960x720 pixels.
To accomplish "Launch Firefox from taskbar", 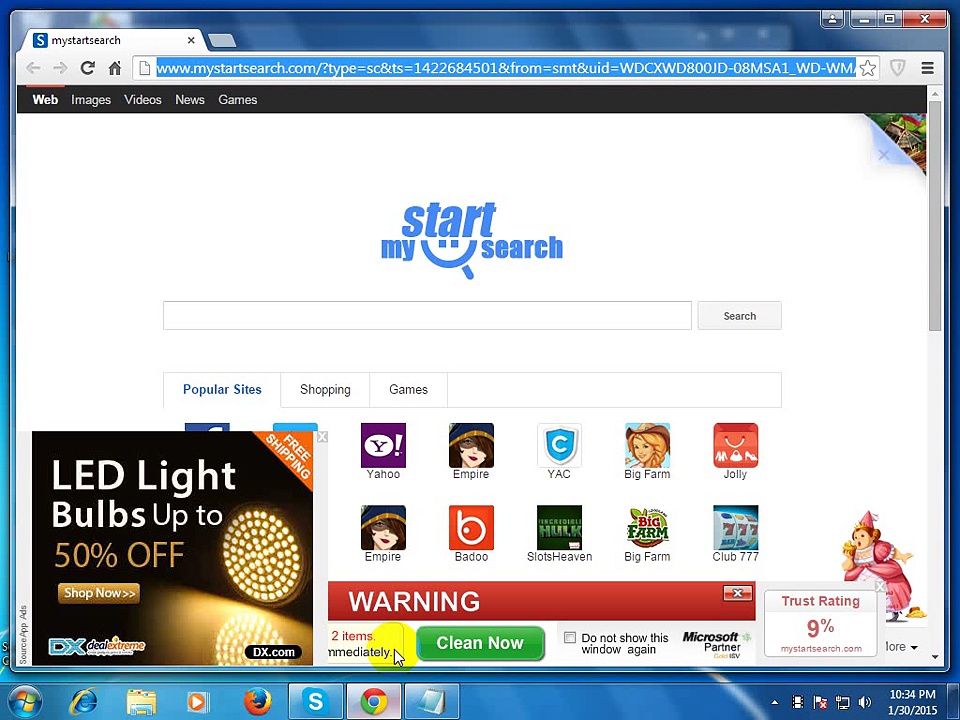I will coord(257,701).
